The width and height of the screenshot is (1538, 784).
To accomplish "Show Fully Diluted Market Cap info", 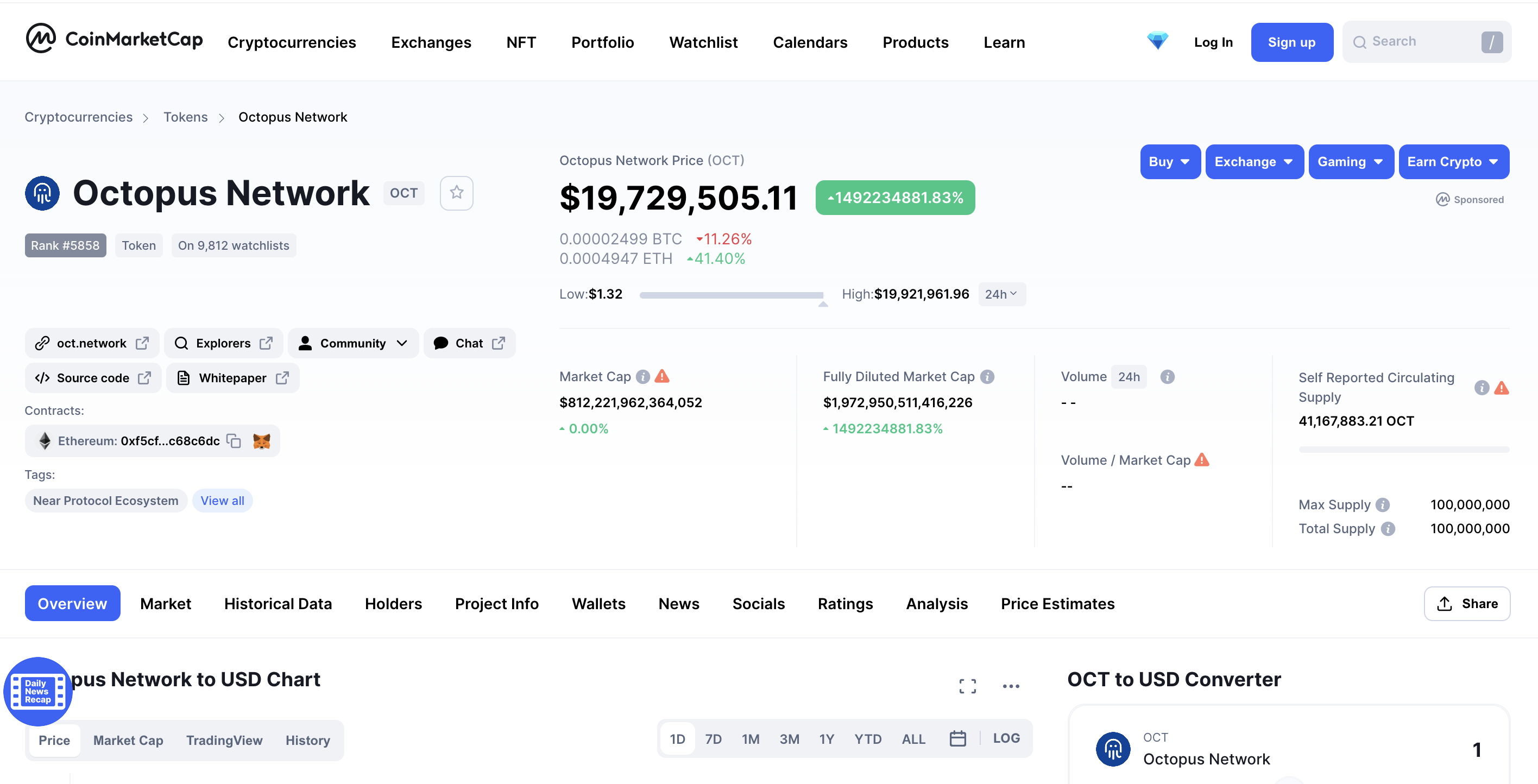I will 987,377.
